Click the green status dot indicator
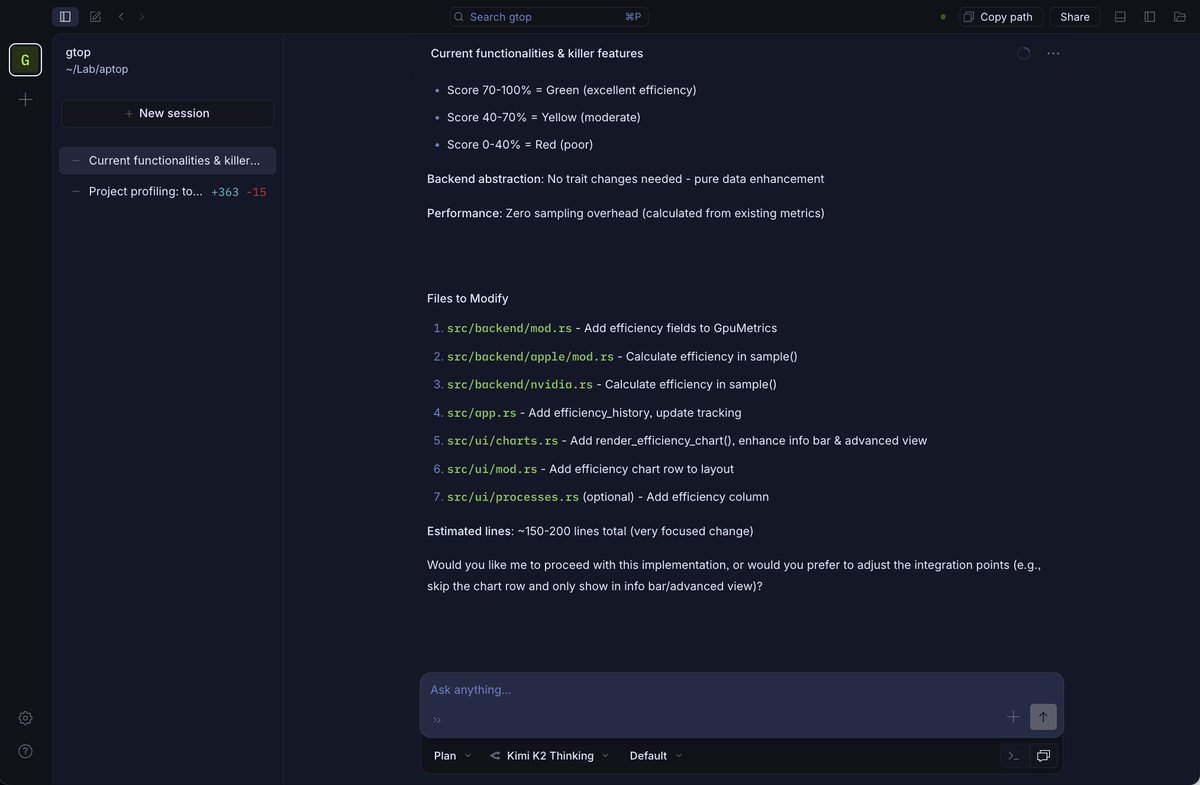The image size is (1200, 785). [943, 17]
